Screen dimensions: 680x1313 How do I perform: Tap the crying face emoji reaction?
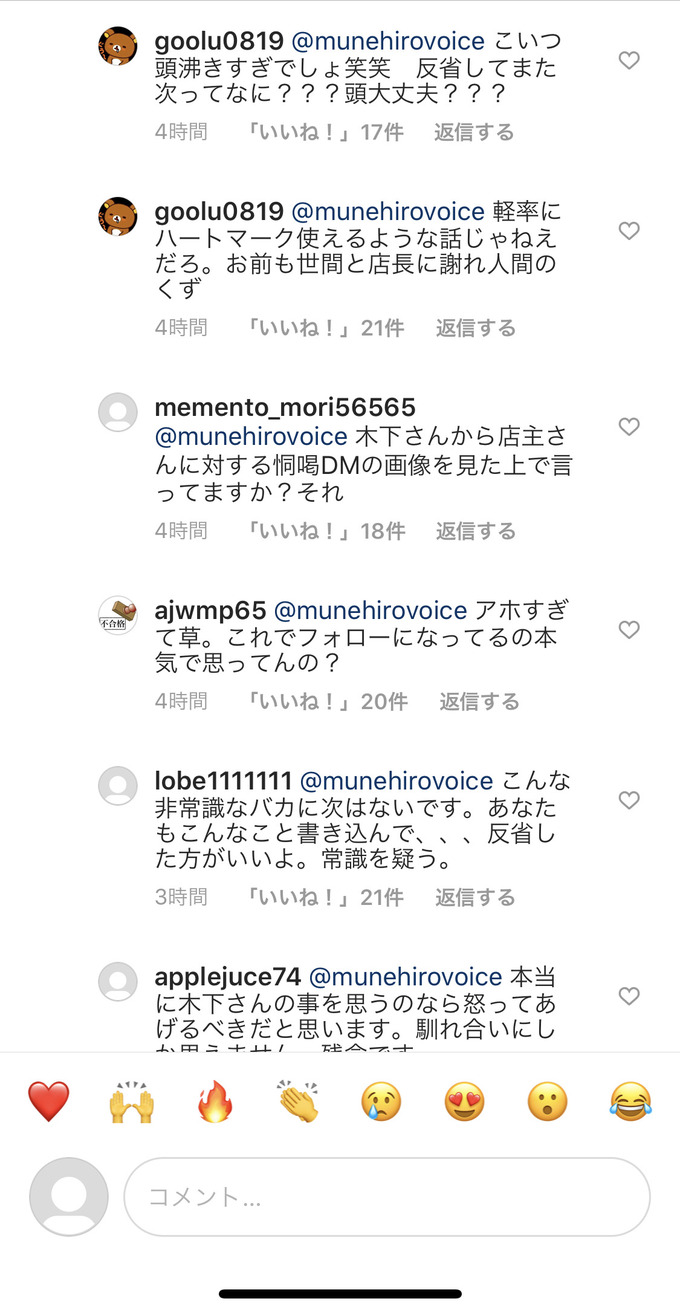(381, 1102)
